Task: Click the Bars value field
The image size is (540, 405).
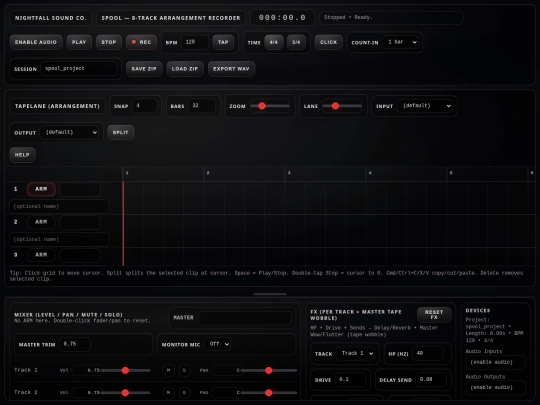Action: pyautogui.click(x=202, y=106)
